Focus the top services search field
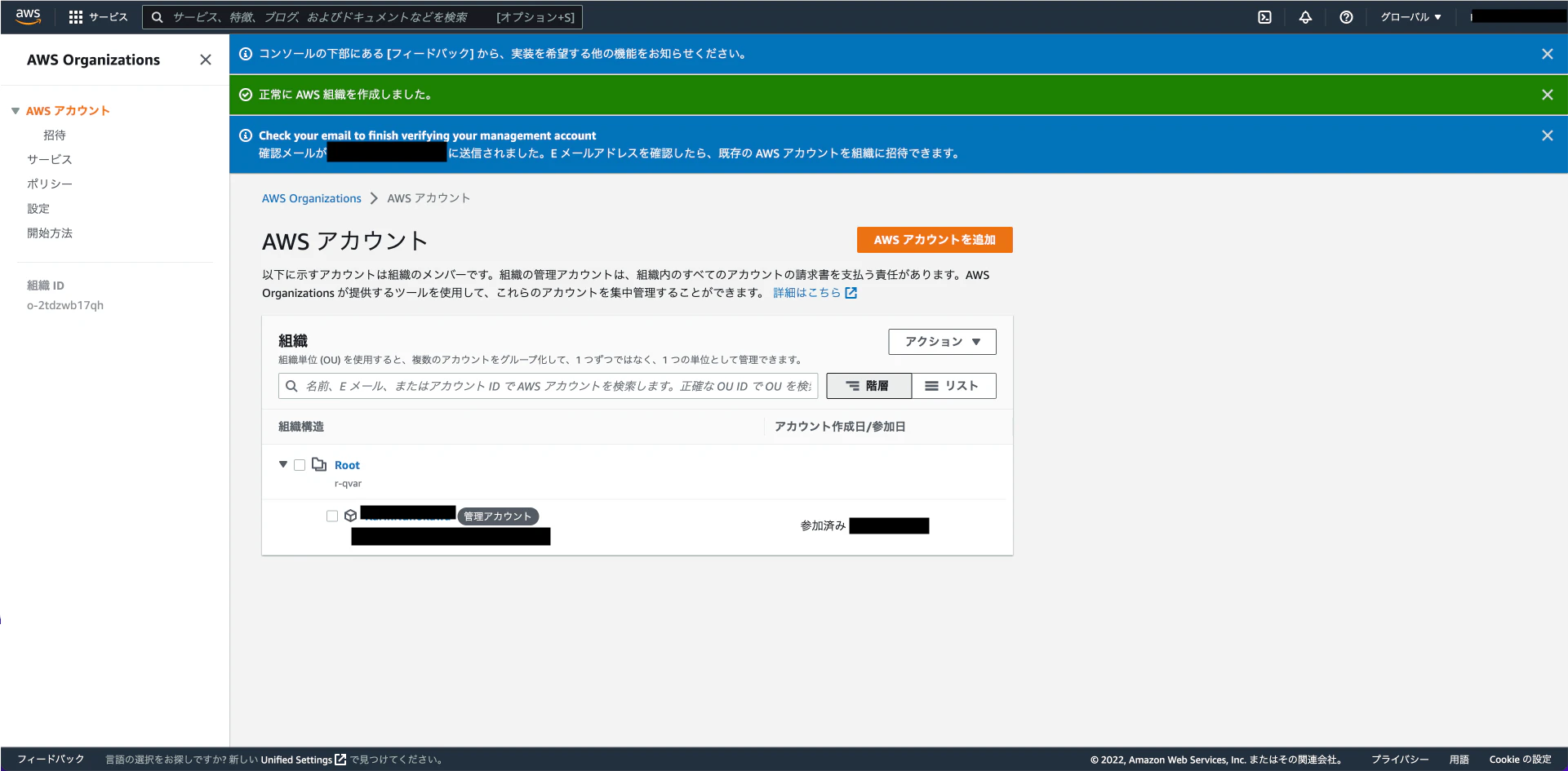The width and height of the screenshot is (1568, 771). [362, 17]
